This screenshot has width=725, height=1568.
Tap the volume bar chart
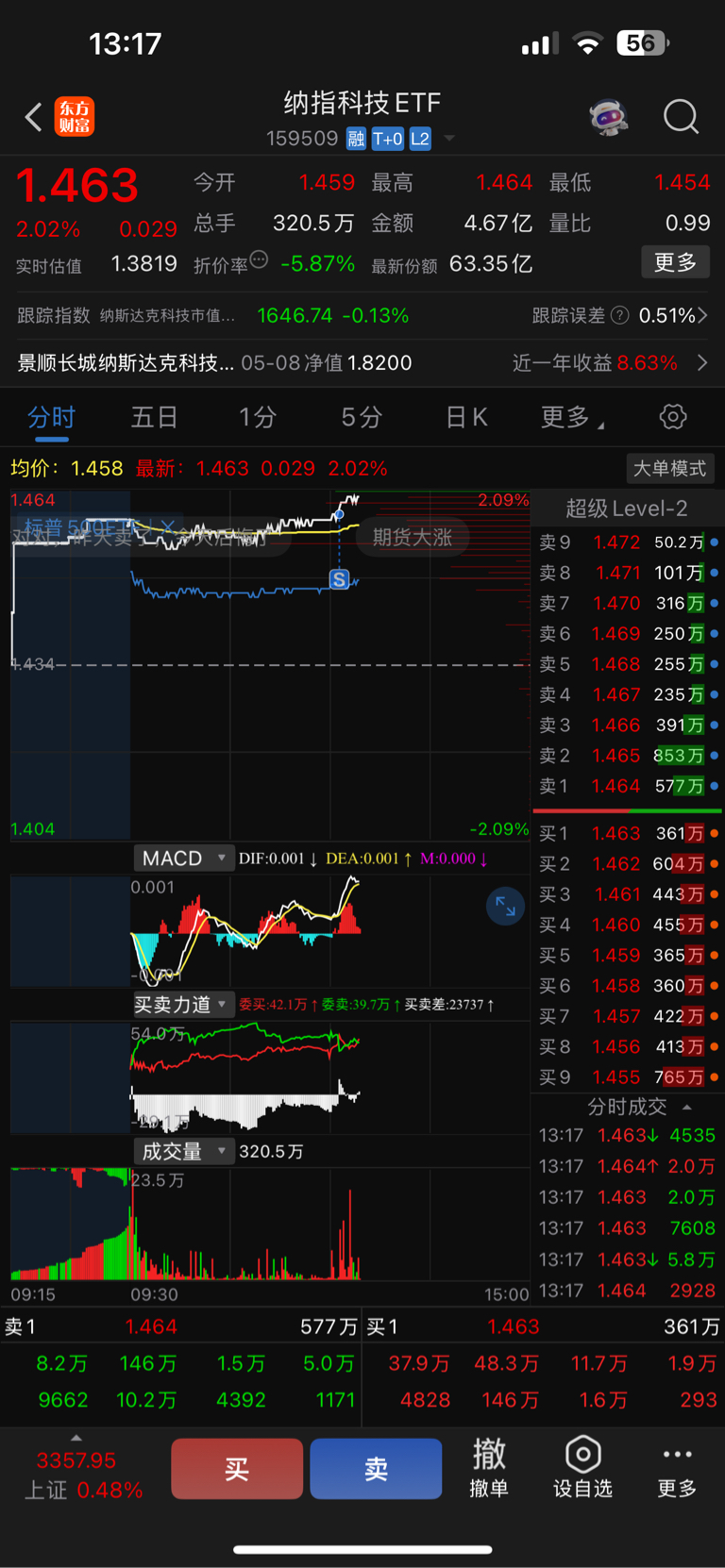pyautogui.click(x=269, y=1225)
